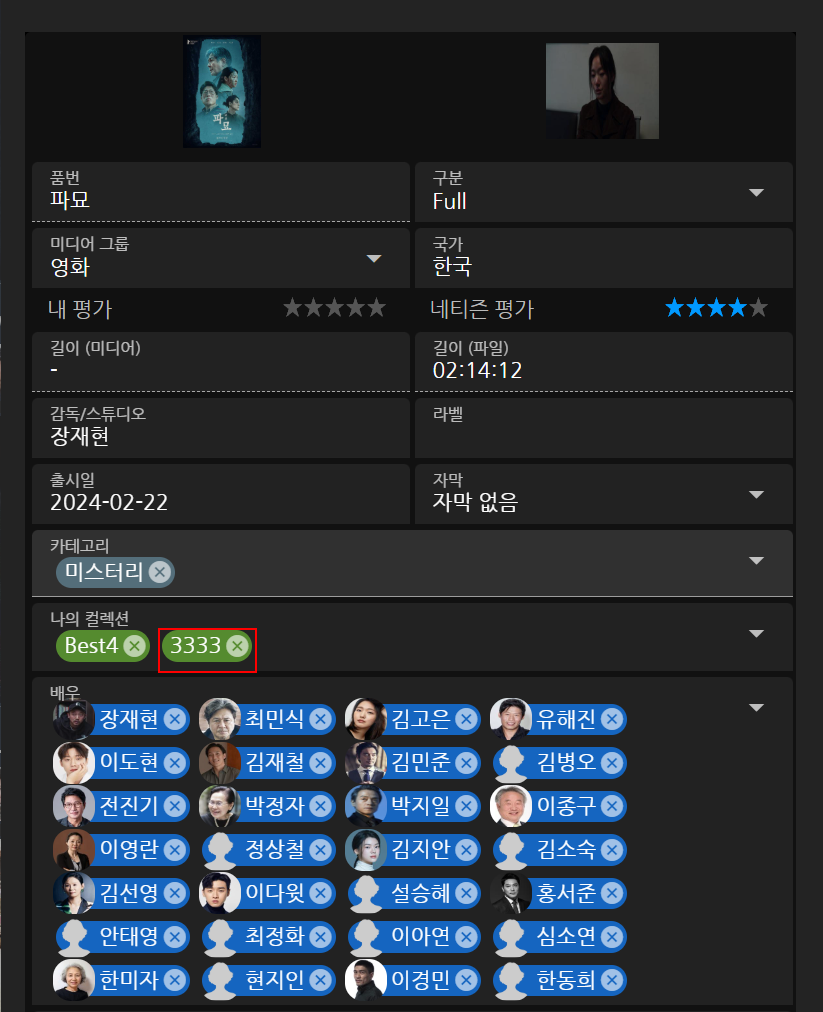
Task: Delete the 김고은 actor chip
Action: click(466, 719)
